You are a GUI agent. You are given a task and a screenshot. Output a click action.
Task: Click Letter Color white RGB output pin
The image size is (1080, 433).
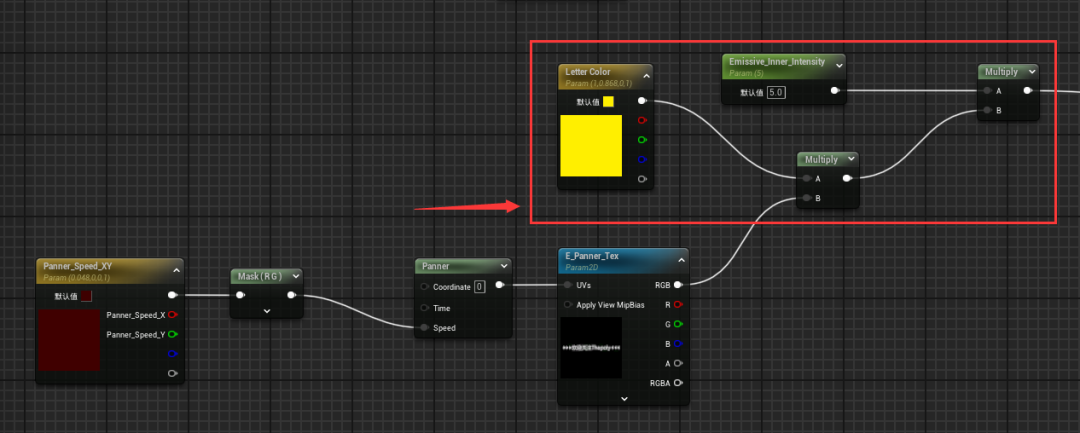pyautogui.click(x=642, y=101)
